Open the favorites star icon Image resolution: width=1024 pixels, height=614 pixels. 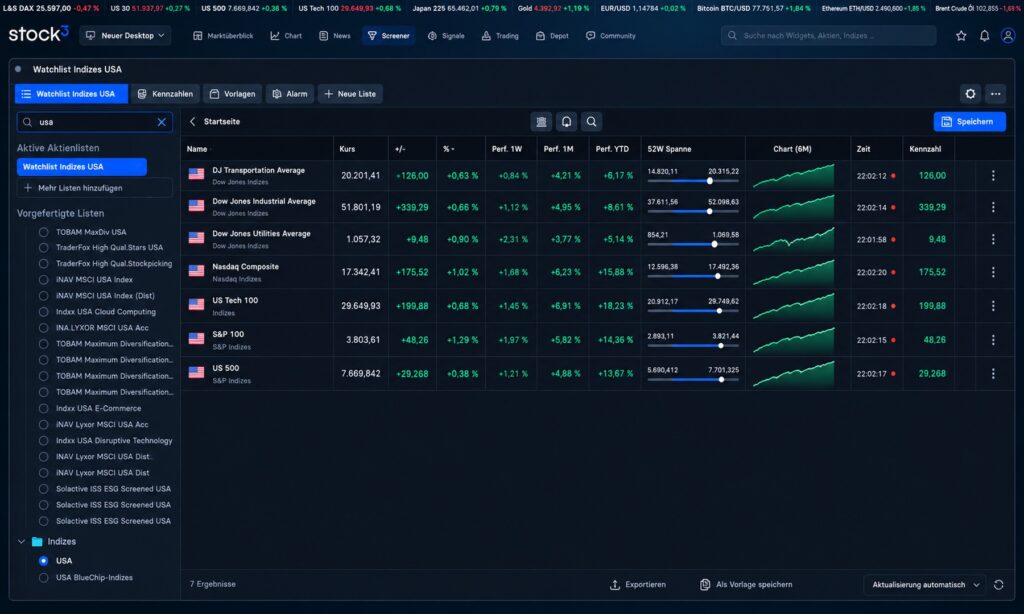tap(961, 36)
